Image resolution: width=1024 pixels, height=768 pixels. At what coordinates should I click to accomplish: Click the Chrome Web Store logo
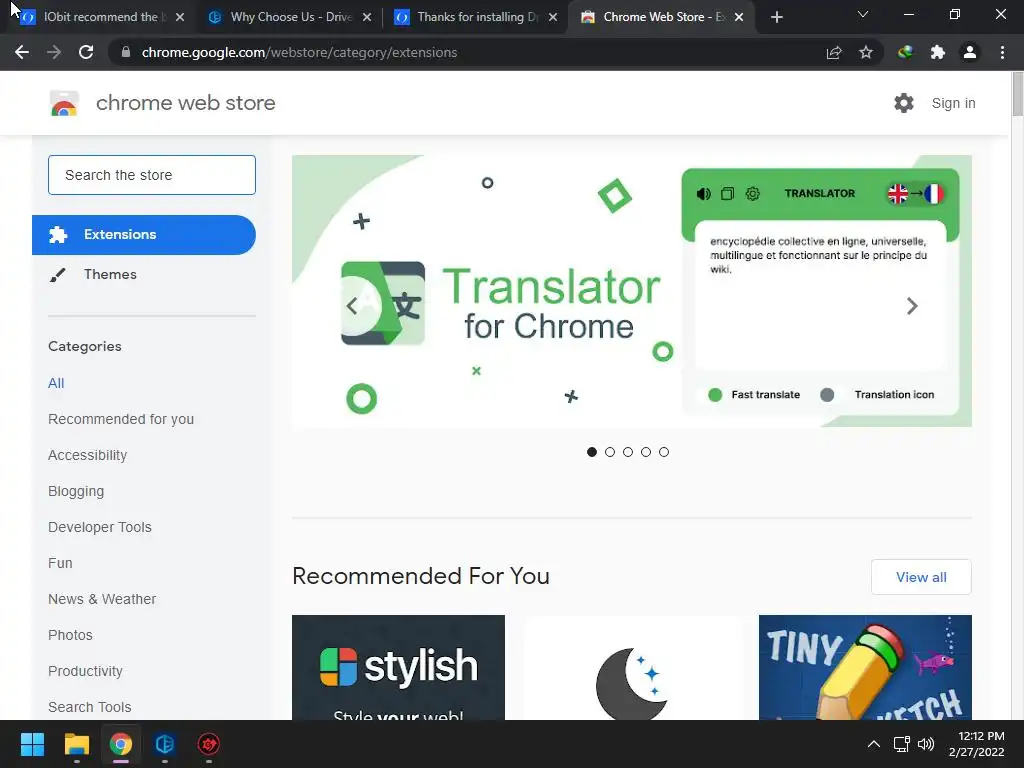coord(64,103)
